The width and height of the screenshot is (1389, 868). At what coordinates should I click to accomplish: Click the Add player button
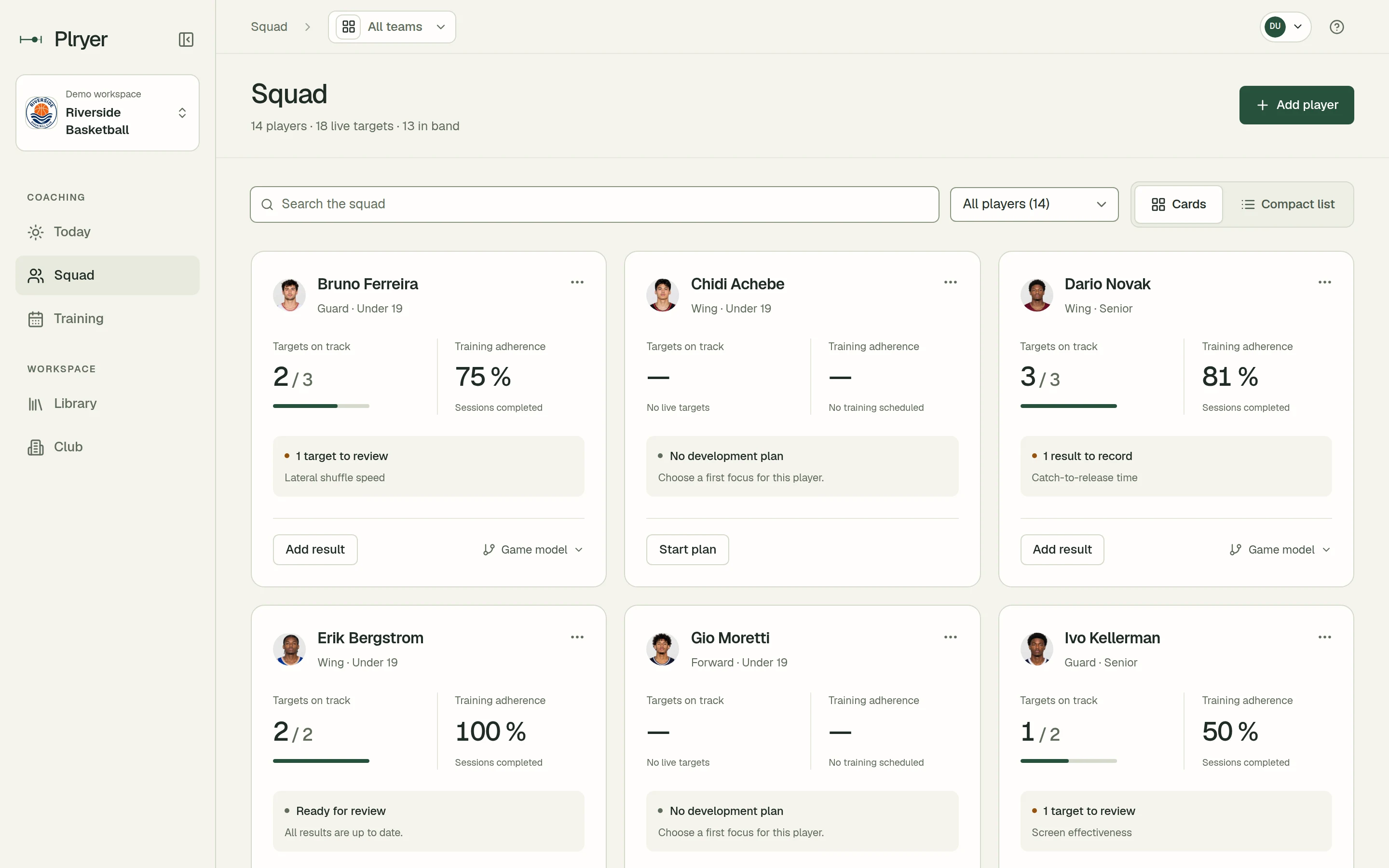[x=1296, y=105]
